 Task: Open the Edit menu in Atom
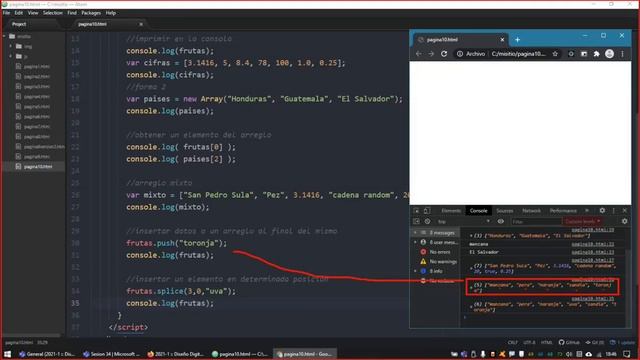point(19,13)
